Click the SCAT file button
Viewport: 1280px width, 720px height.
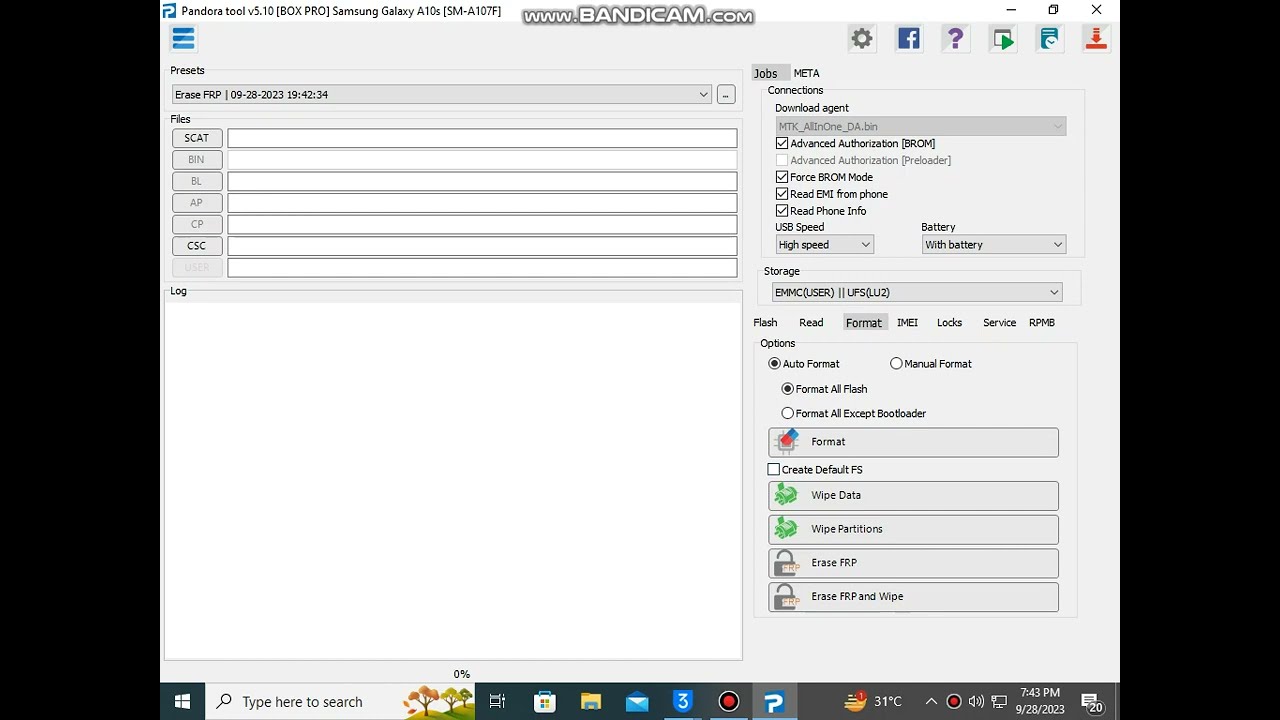point(197,138)
